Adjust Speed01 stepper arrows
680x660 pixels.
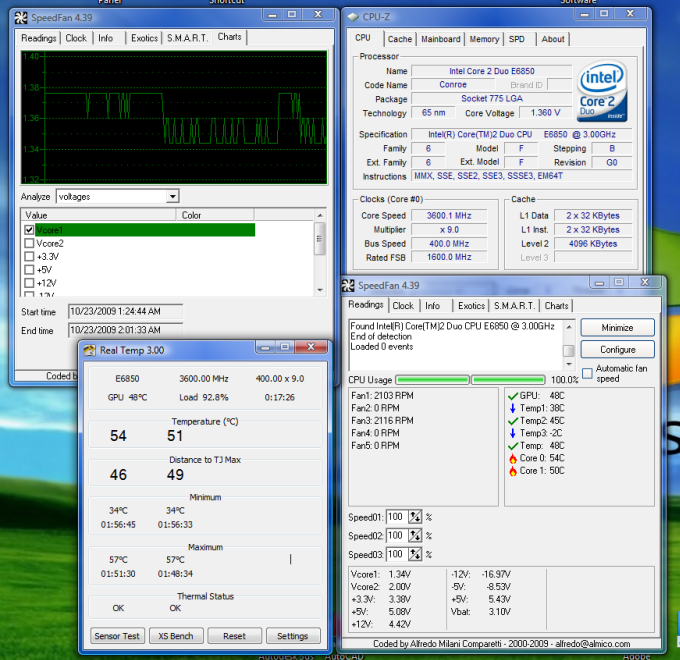pyautogui.click(x=415, y=517)
